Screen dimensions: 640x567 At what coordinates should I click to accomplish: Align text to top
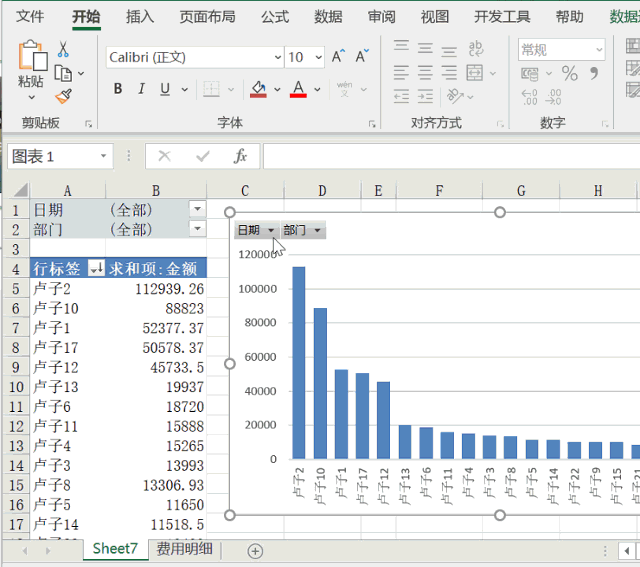click(x=401, y=46)
